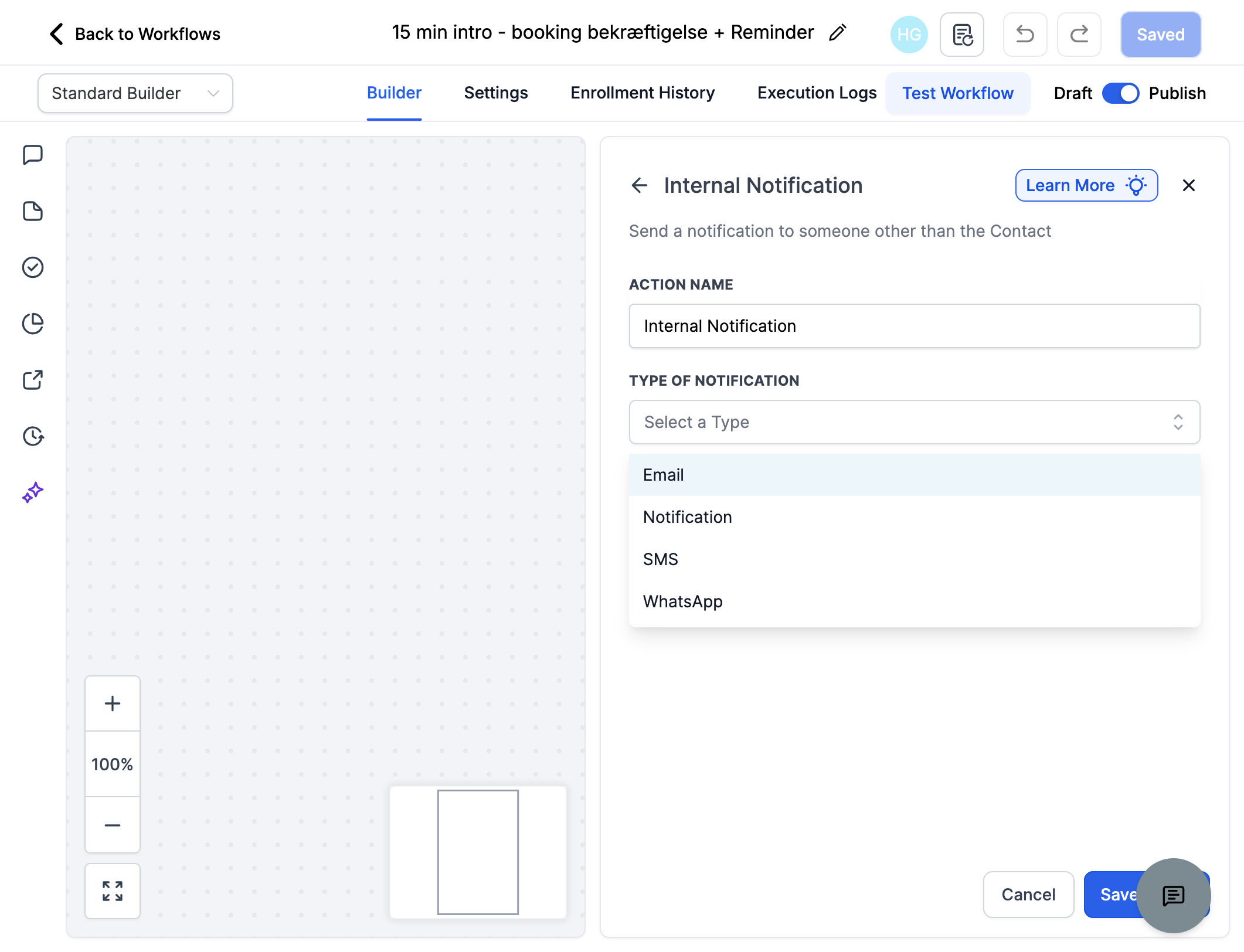
Task: Click the 100% zoom level indicator
Action: (113, 764)
